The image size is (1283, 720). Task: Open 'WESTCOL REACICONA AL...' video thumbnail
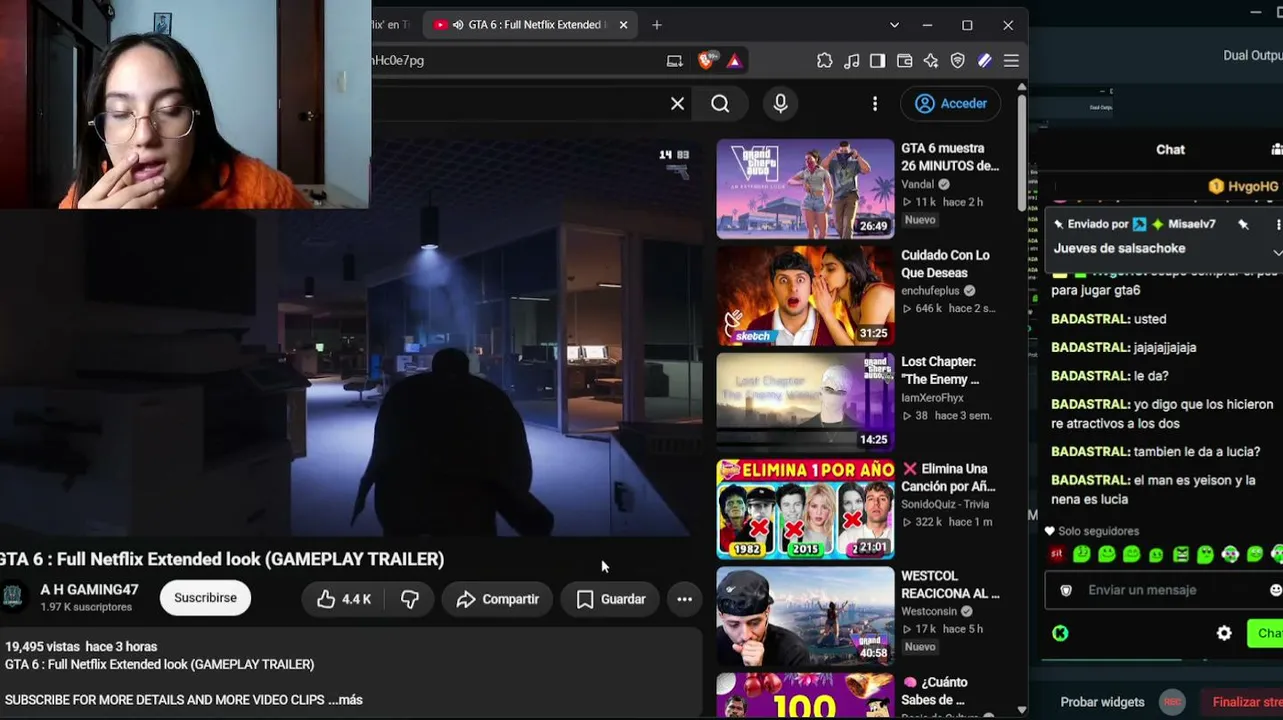tap(805, 616)
